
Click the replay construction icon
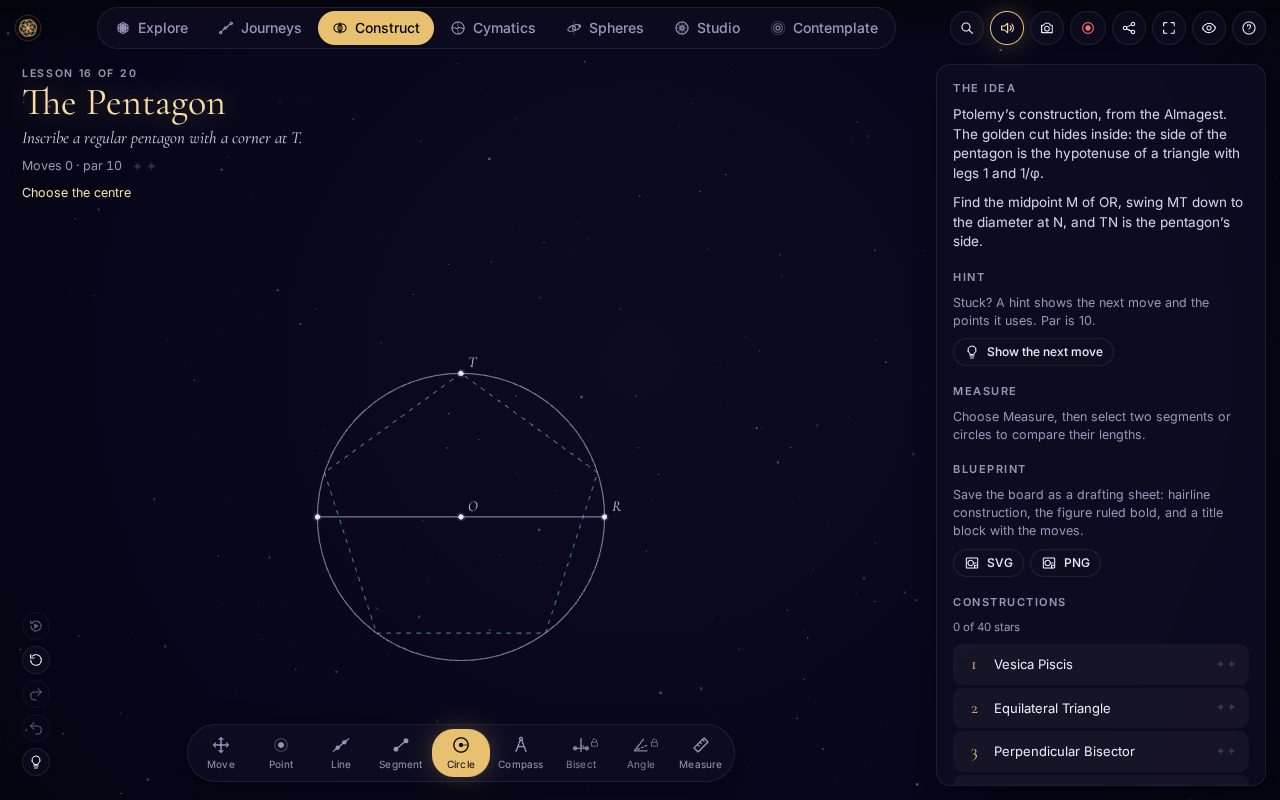[36, 626]
